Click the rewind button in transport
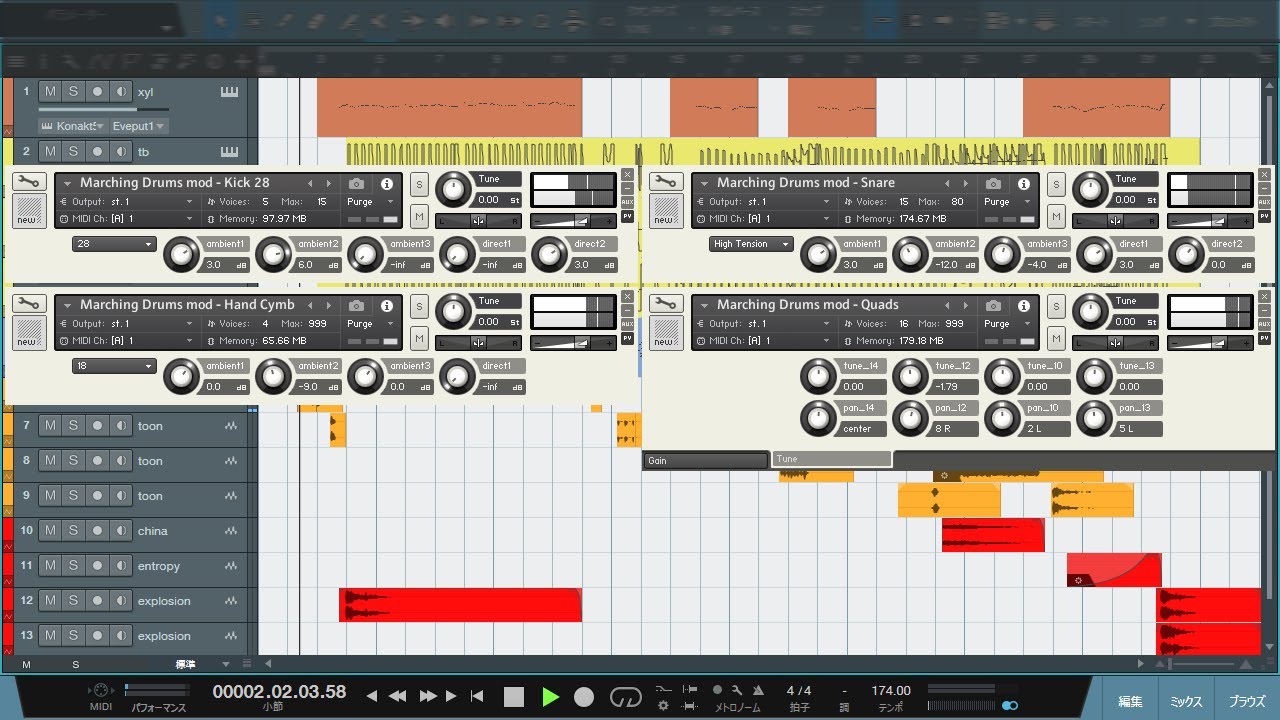The width and height of the screenshot is (1280, 720). point(397,696)
